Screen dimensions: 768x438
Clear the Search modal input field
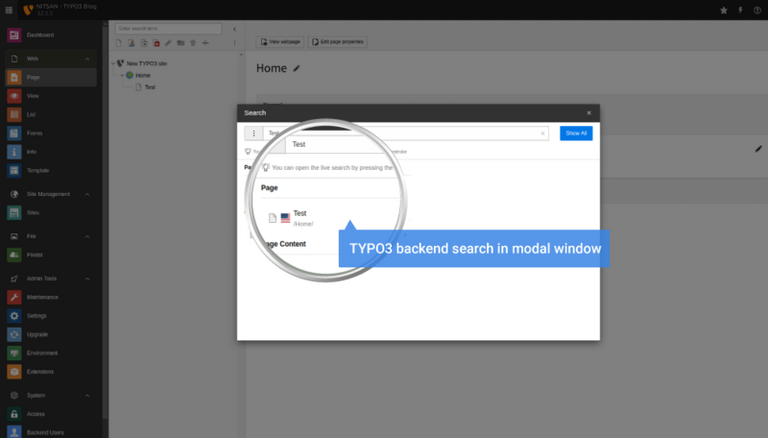(x=542, y=133)
